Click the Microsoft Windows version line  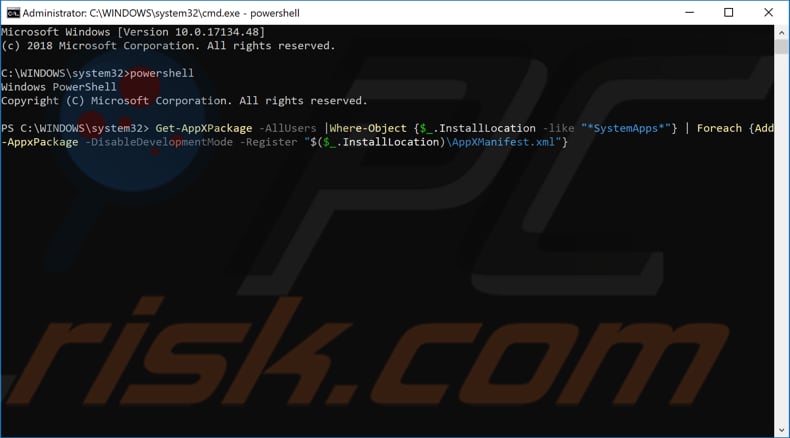[x=133, y=32]
